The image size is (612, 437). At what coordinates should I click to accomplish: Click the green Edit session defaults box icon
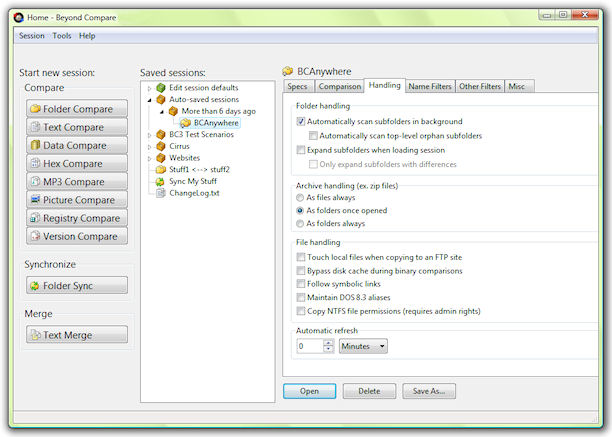[161, 88]
